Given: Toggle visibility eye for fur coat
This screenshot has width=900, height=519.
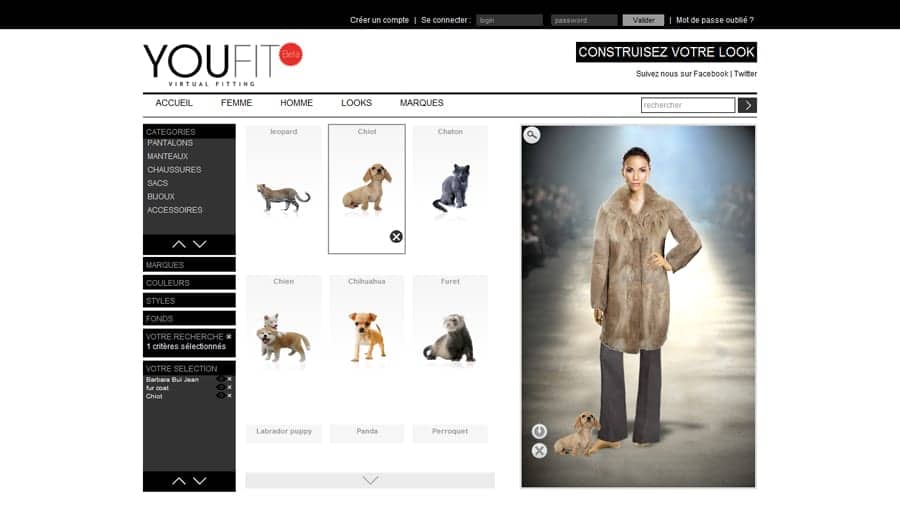Looking at the screenshot, I should [x=220, y=388].
